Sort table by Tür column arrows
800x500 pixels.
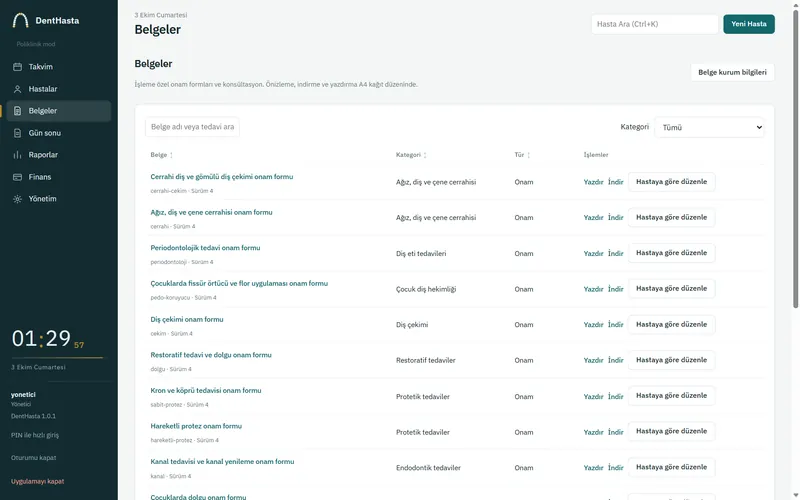point(529,155)
